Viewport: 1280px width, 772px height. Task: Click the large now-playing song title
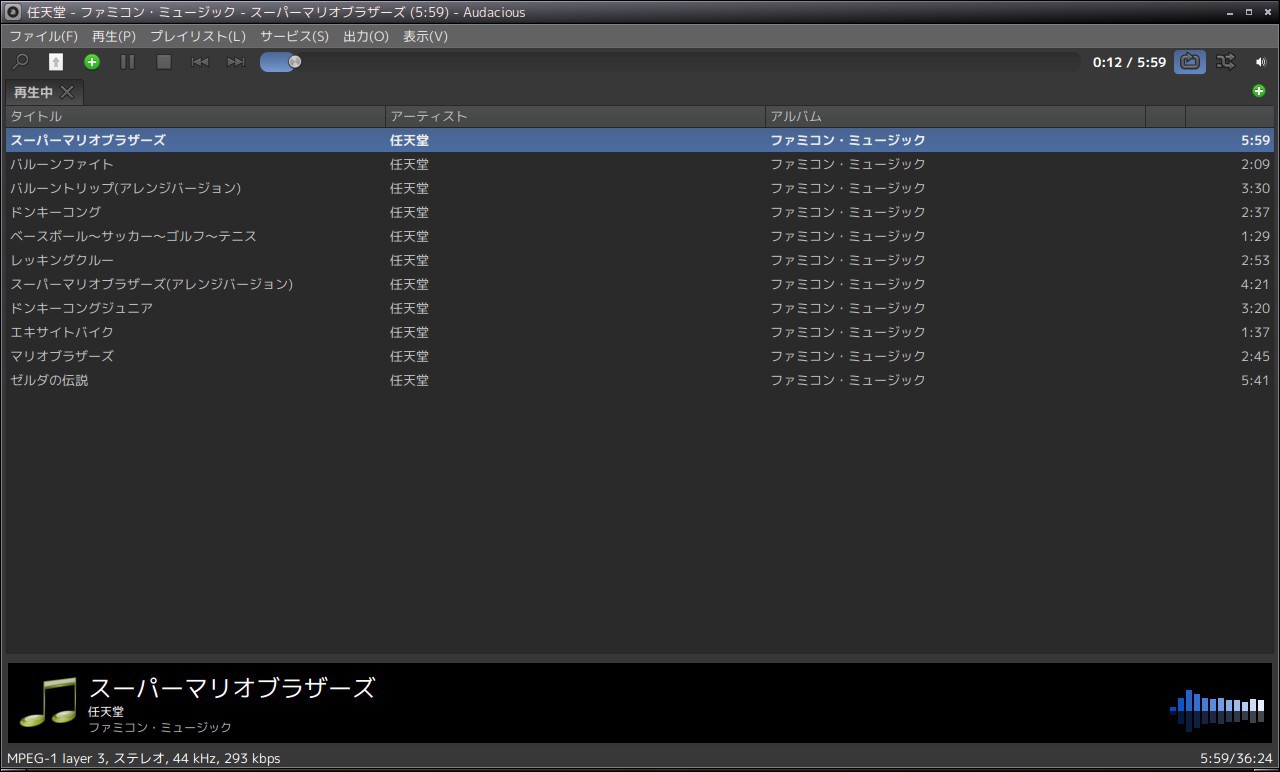pos(232,688)
